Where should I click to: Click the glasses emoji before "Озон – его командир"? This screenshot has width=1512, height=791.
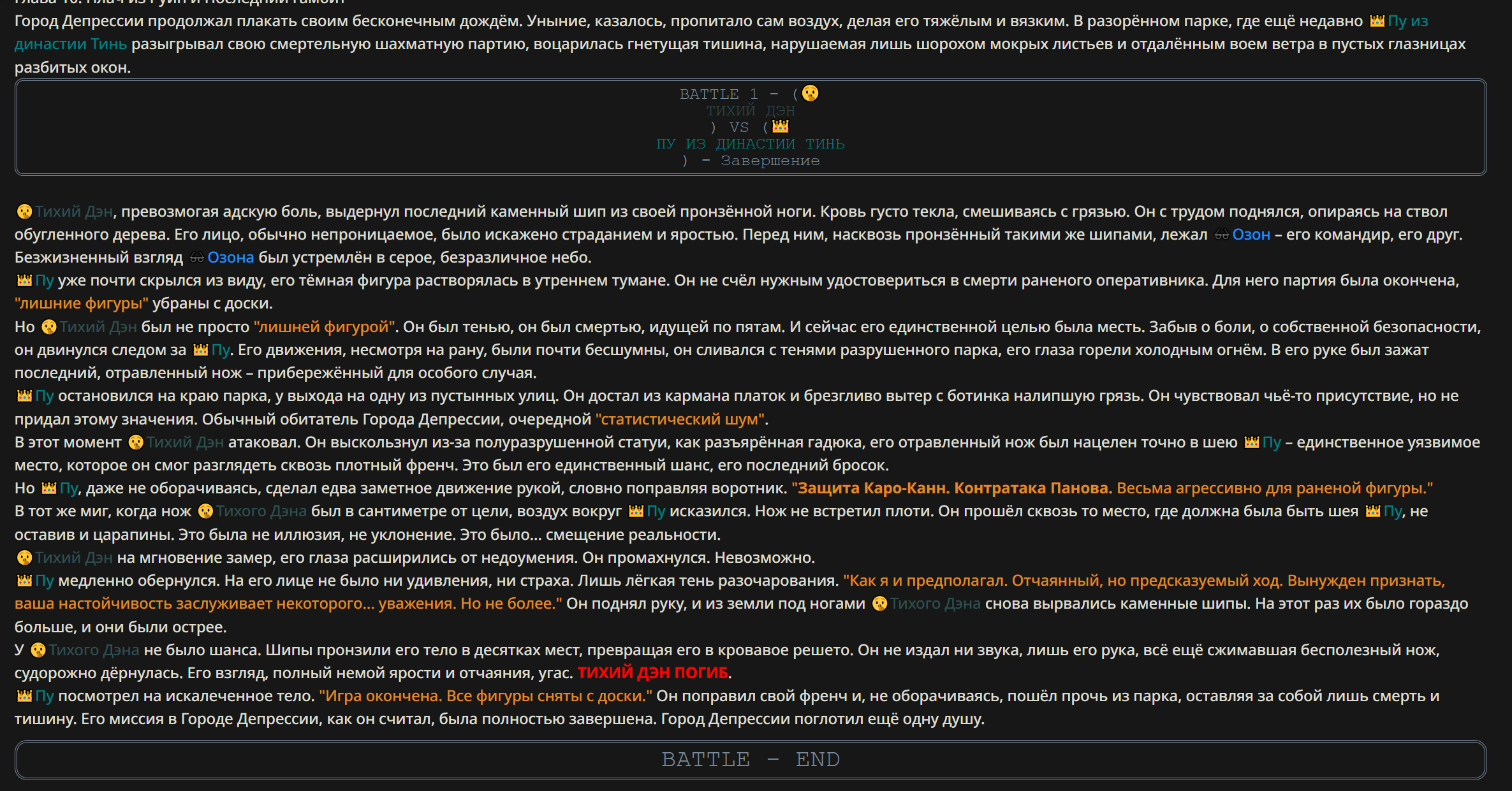click(1221, 235)
